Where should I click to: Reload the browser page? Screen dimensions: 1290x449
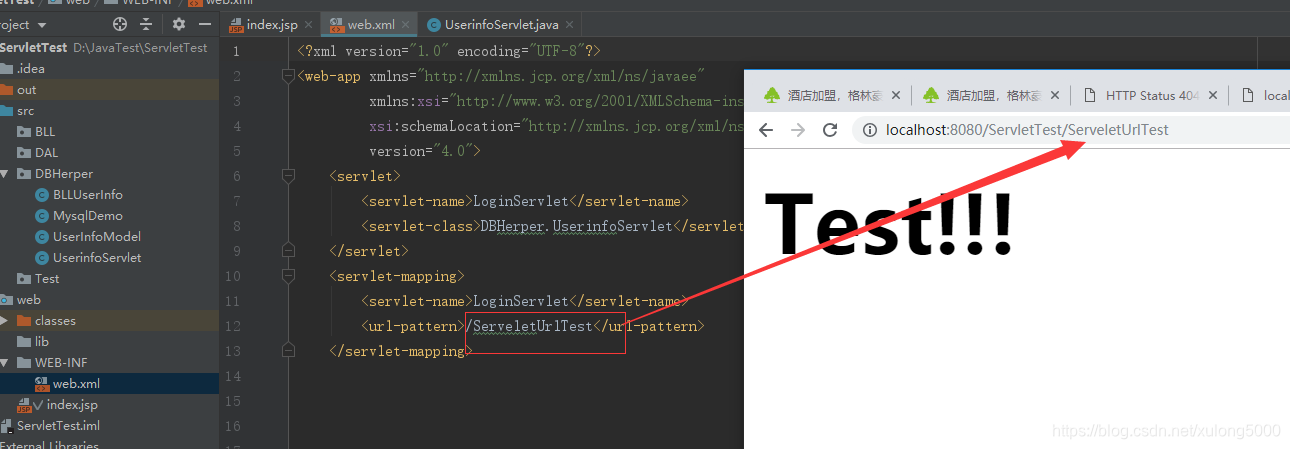[830, 130]
